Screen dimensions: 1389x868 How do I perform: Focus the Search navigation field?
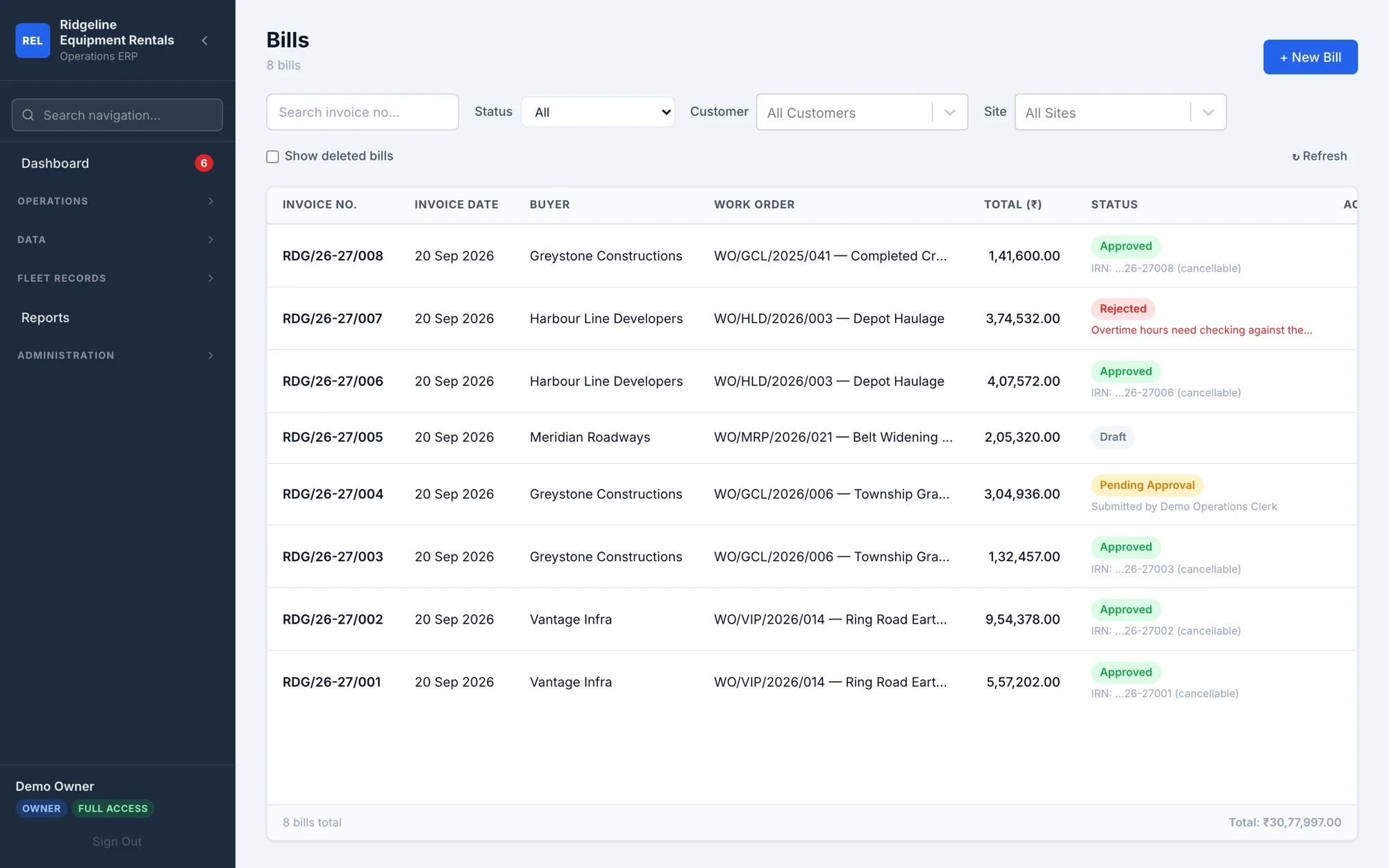coord(117,115)
